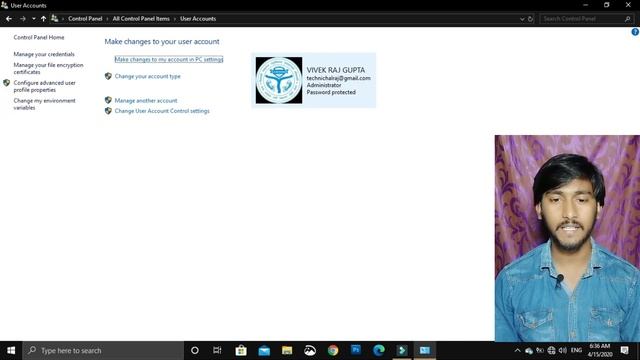Viewport: 640px width, 360px height.
Task: Click the Password protected text
Action: coord(331,93)
